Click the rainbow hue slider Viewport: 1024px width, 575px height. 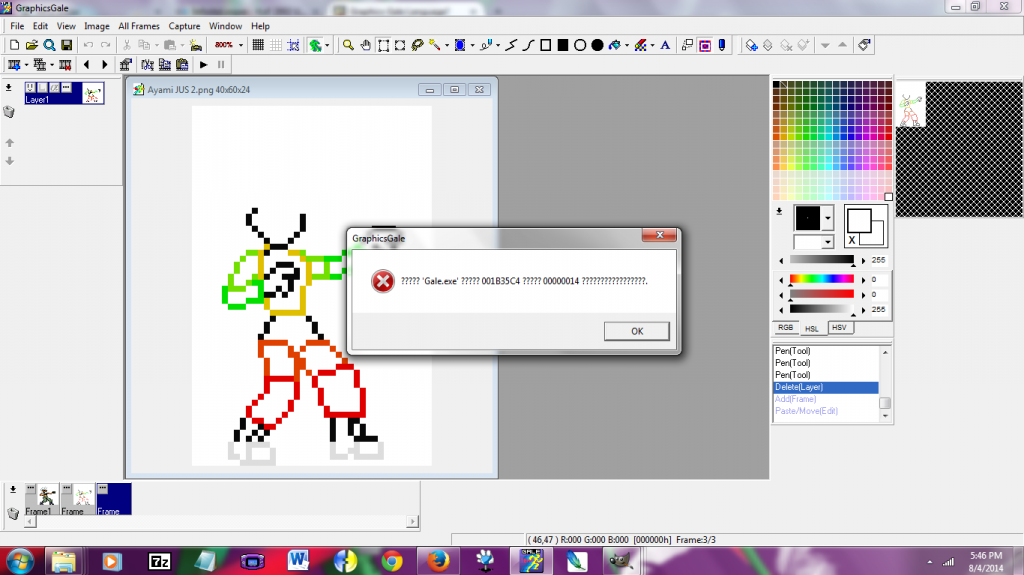pos(821,280)
